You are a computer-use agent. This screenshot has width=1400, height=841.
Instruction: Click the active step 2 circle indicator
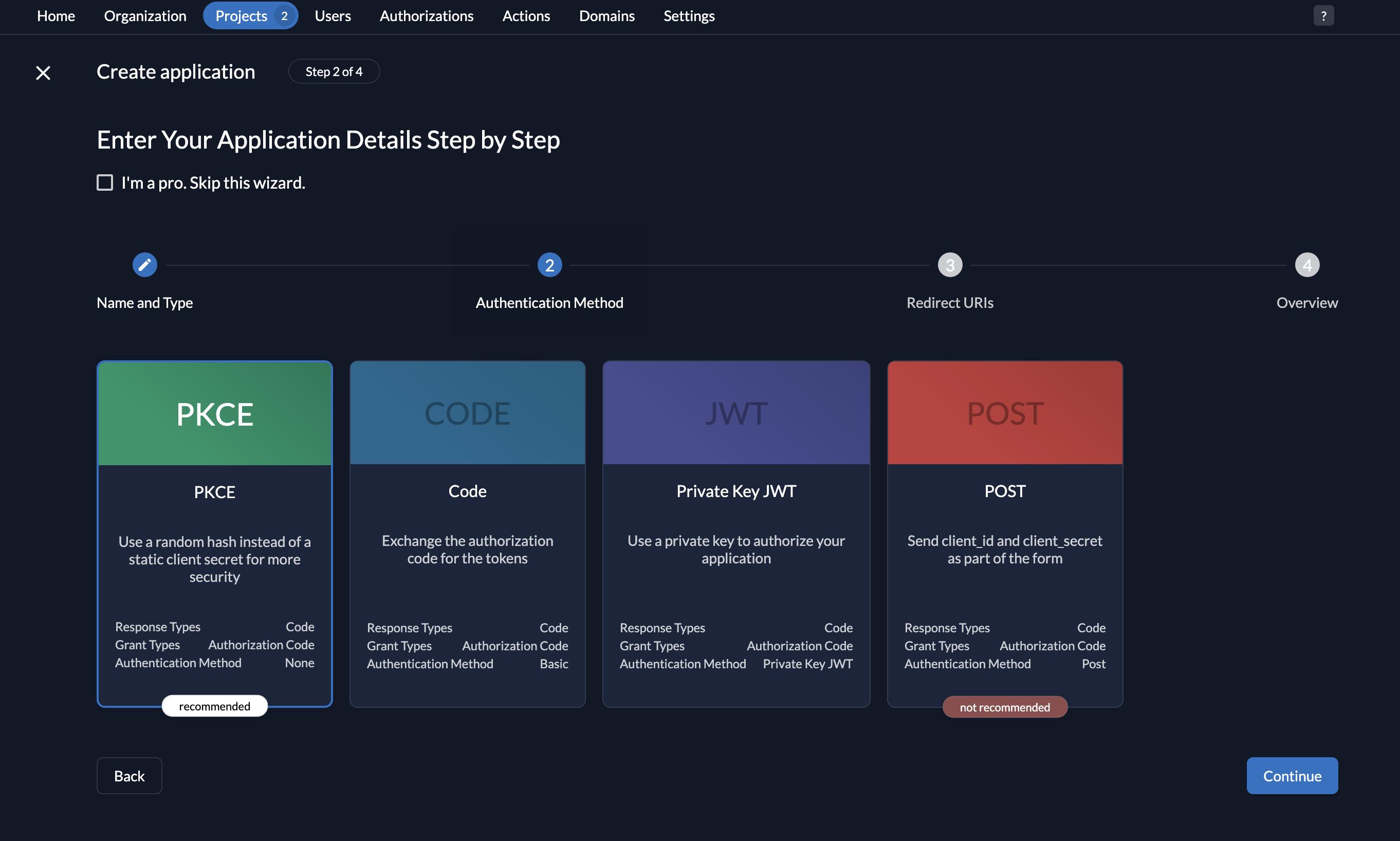(x=548, y=264)
